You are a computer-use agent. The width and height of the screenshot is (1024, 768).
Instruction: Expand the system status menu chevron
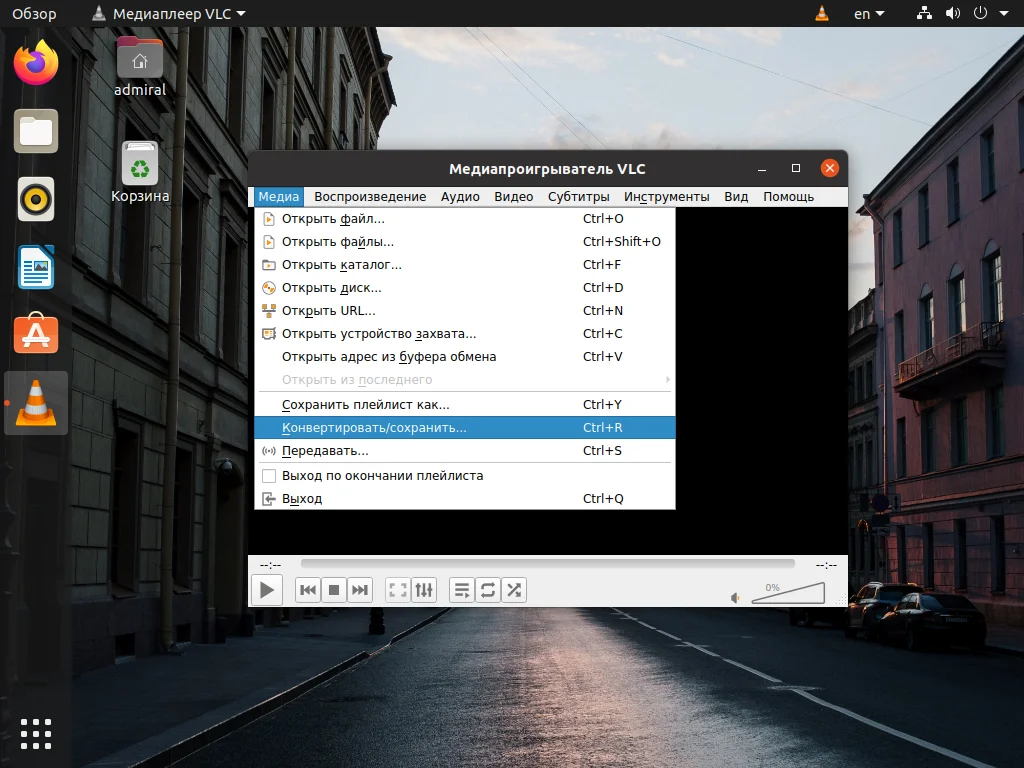(x=1006, y=13)
